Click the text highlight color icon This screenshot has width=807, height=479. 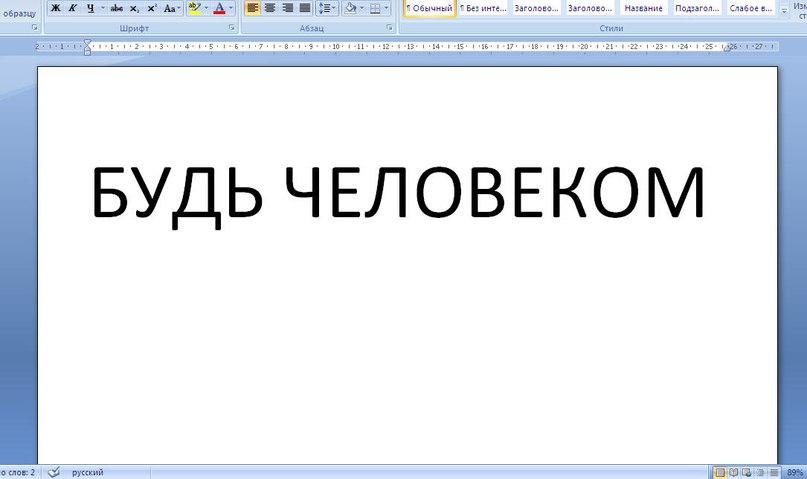[194, 8]
